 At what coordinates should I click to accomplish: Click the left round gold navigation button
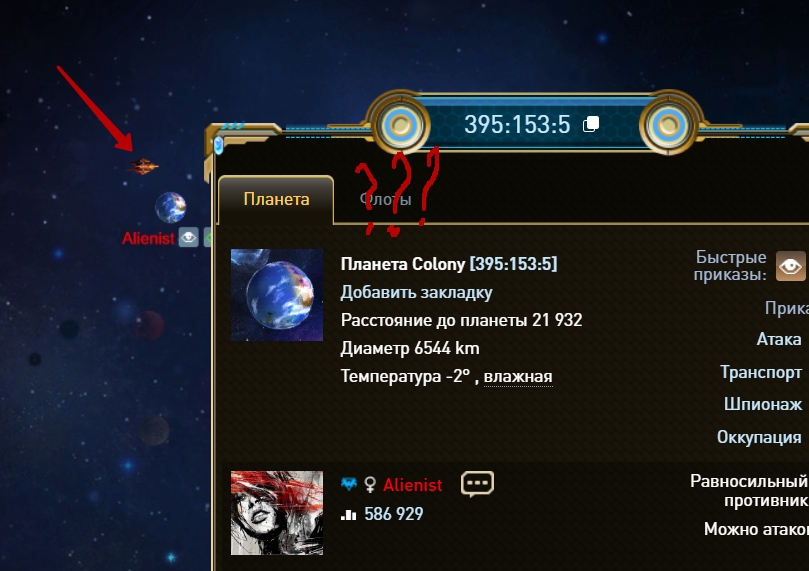[x=400, y=124]
